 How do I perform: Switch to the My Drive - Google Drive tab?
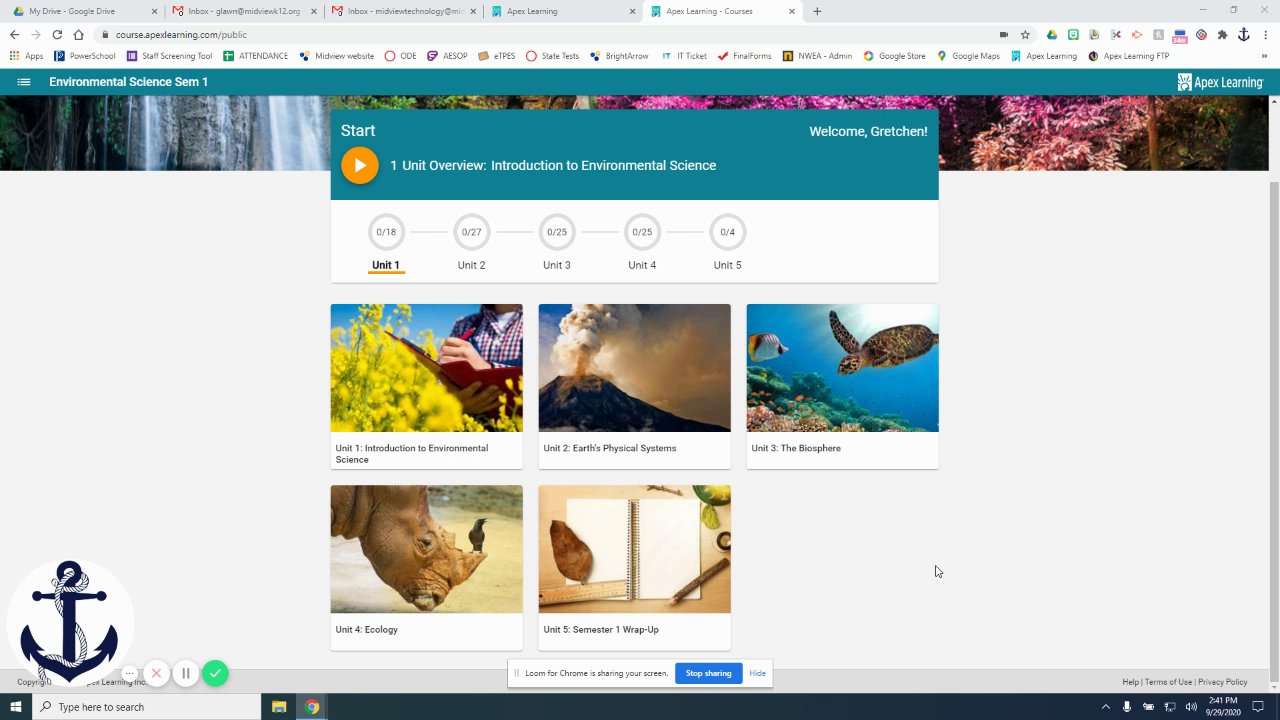click(x=82, y=11)
